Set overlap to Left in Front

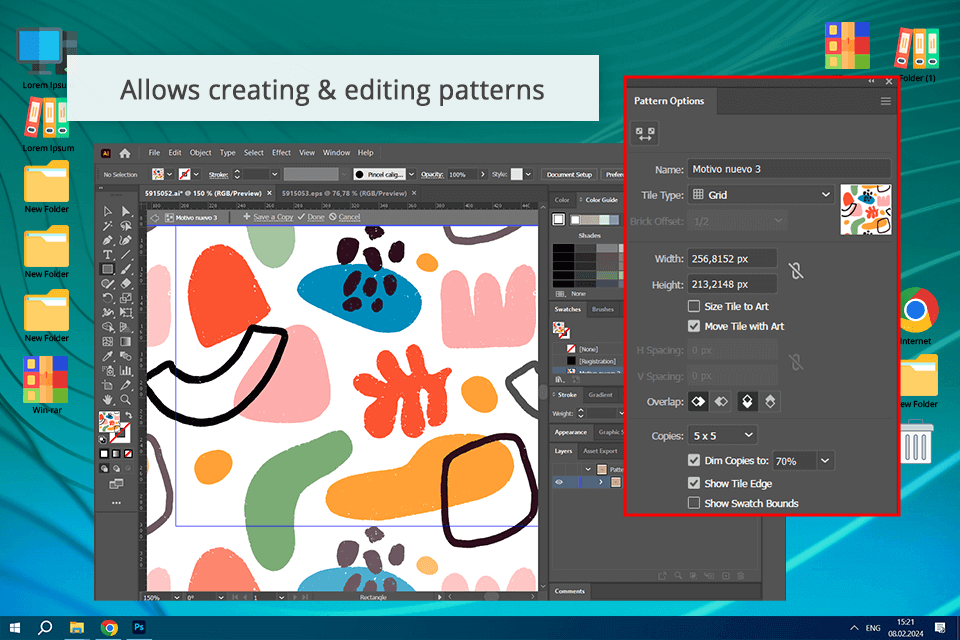coord(698,402)
